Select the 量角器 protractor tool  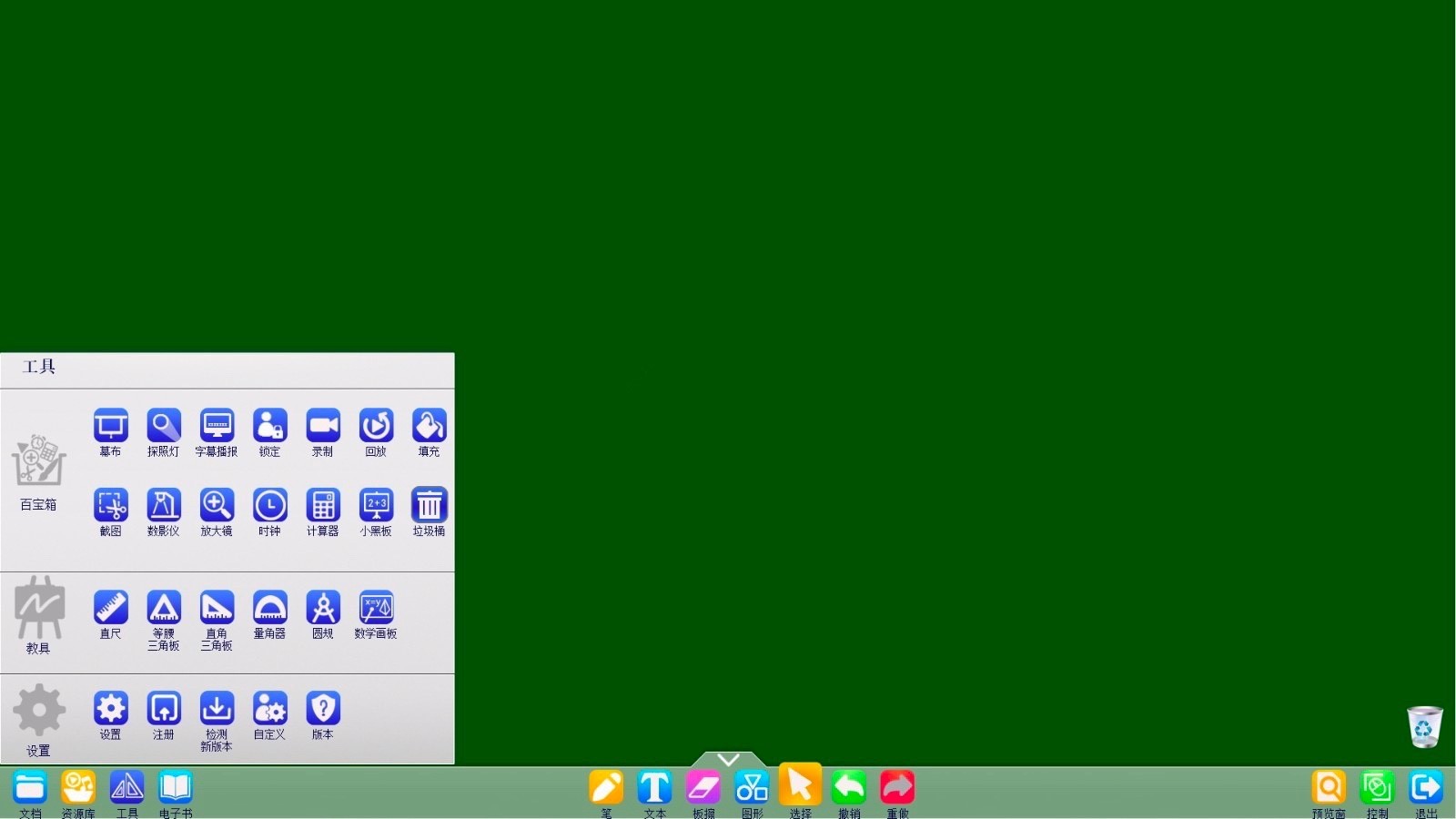pyautogui.click(x=270, y=608)
